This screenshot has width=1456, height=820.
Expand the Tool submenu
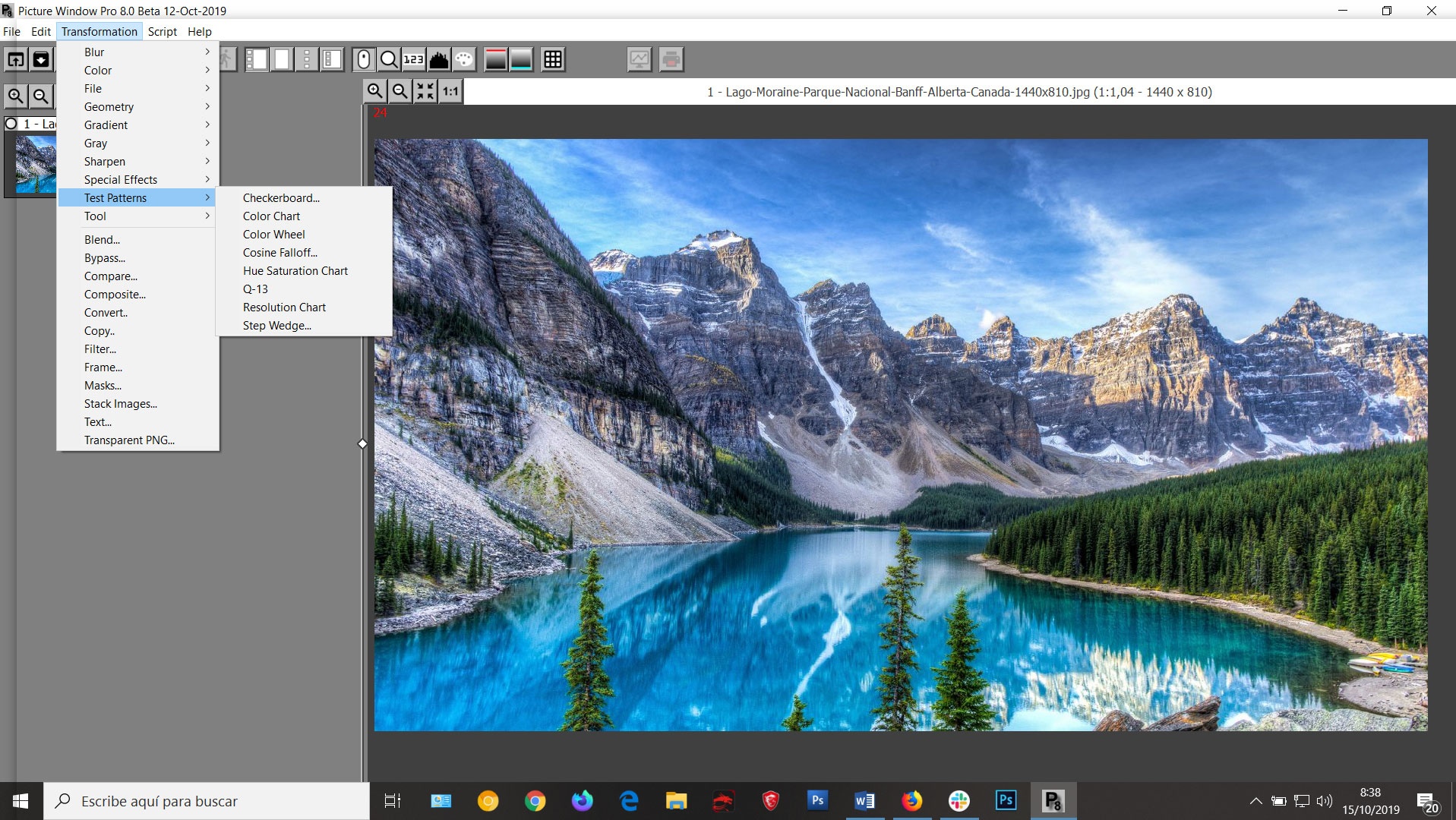tap(138, 216)
